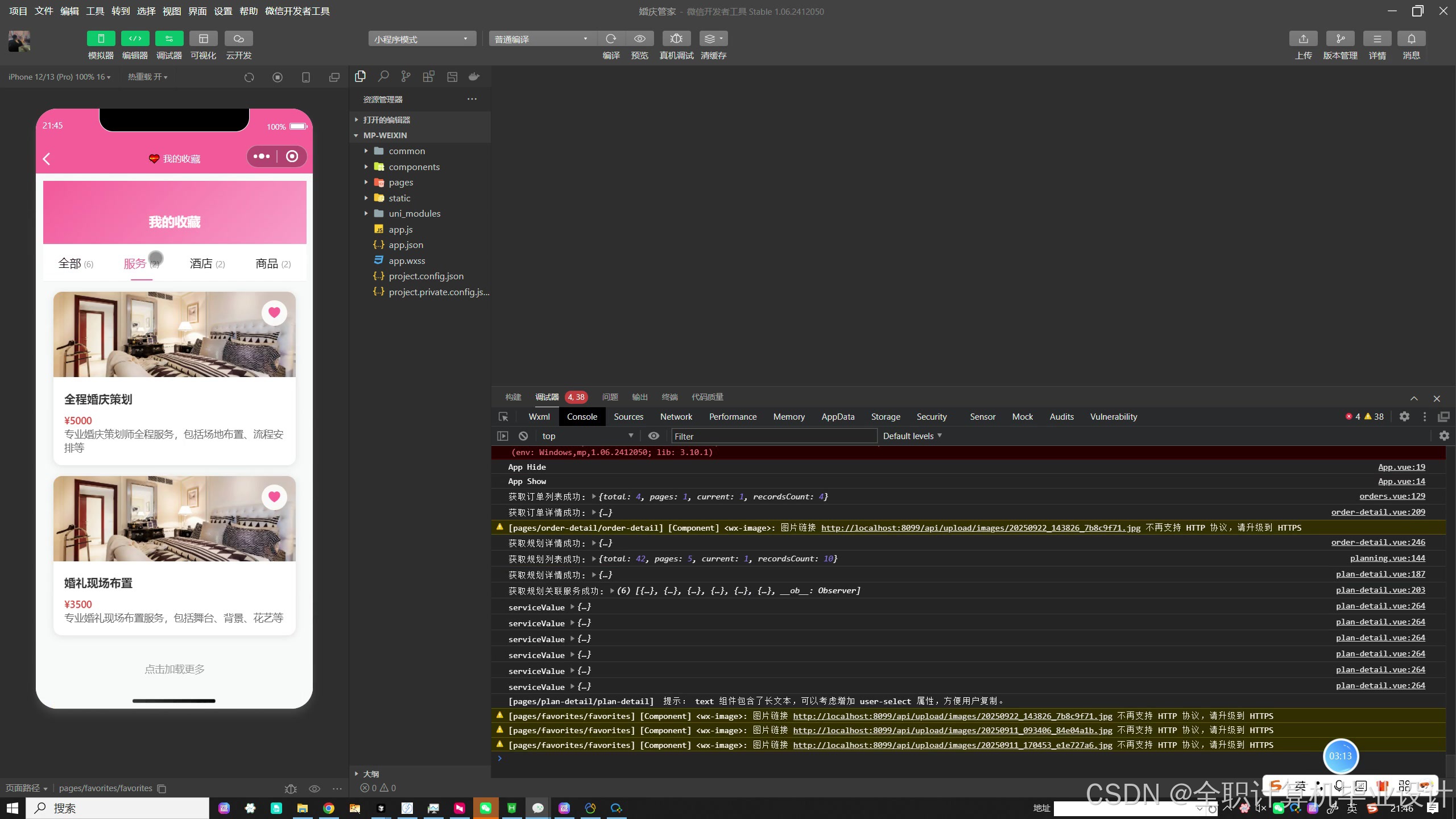Open the WeChat icon in the taskbar
Viewport: 1456px width, 819px height.
pyautogui.click(x=485, y=808)
